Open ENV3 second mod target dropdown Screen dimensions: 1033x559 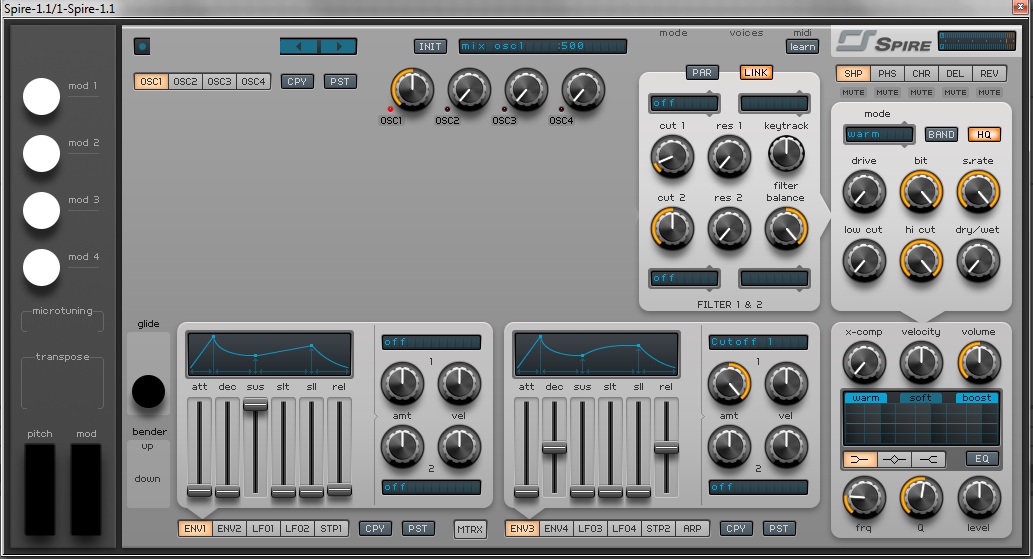click(x=758, y=487)
